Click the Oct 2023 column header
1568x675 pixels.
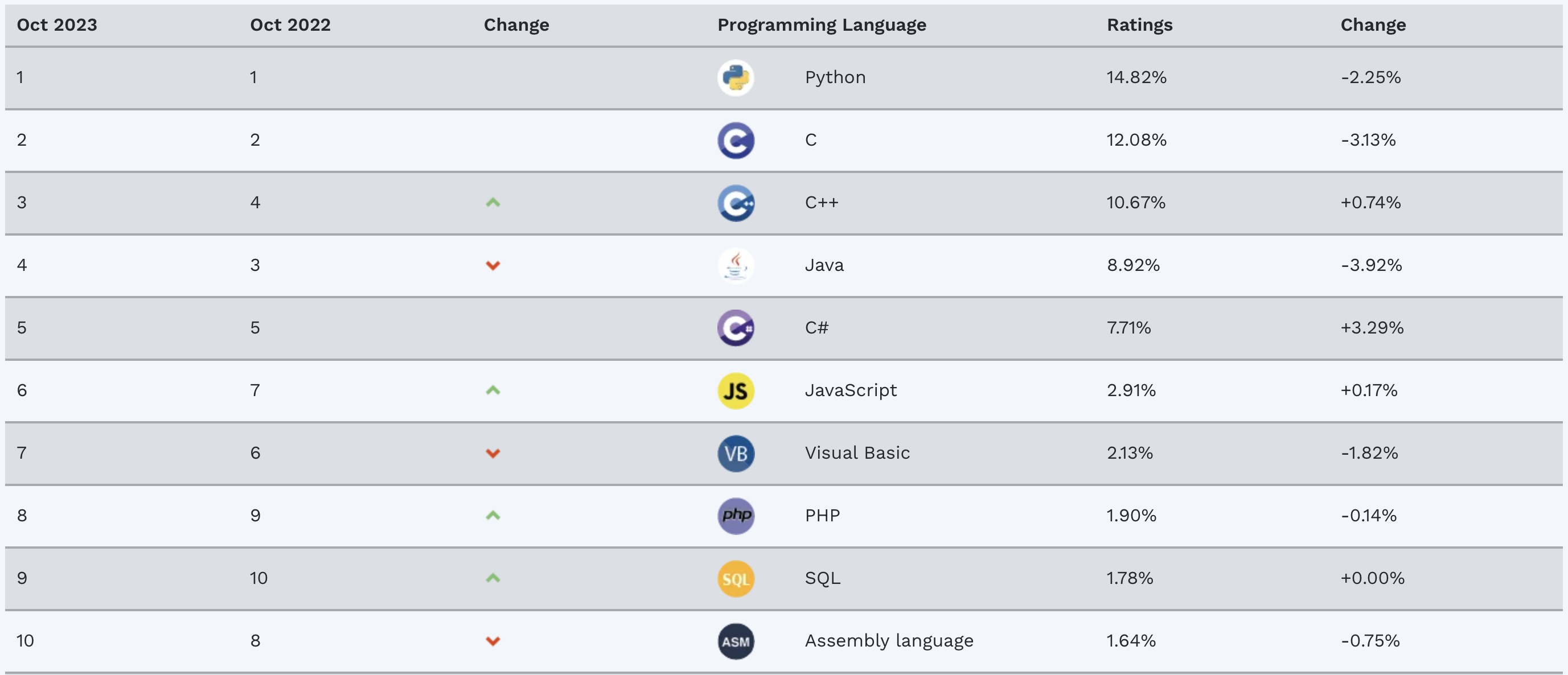56,25
